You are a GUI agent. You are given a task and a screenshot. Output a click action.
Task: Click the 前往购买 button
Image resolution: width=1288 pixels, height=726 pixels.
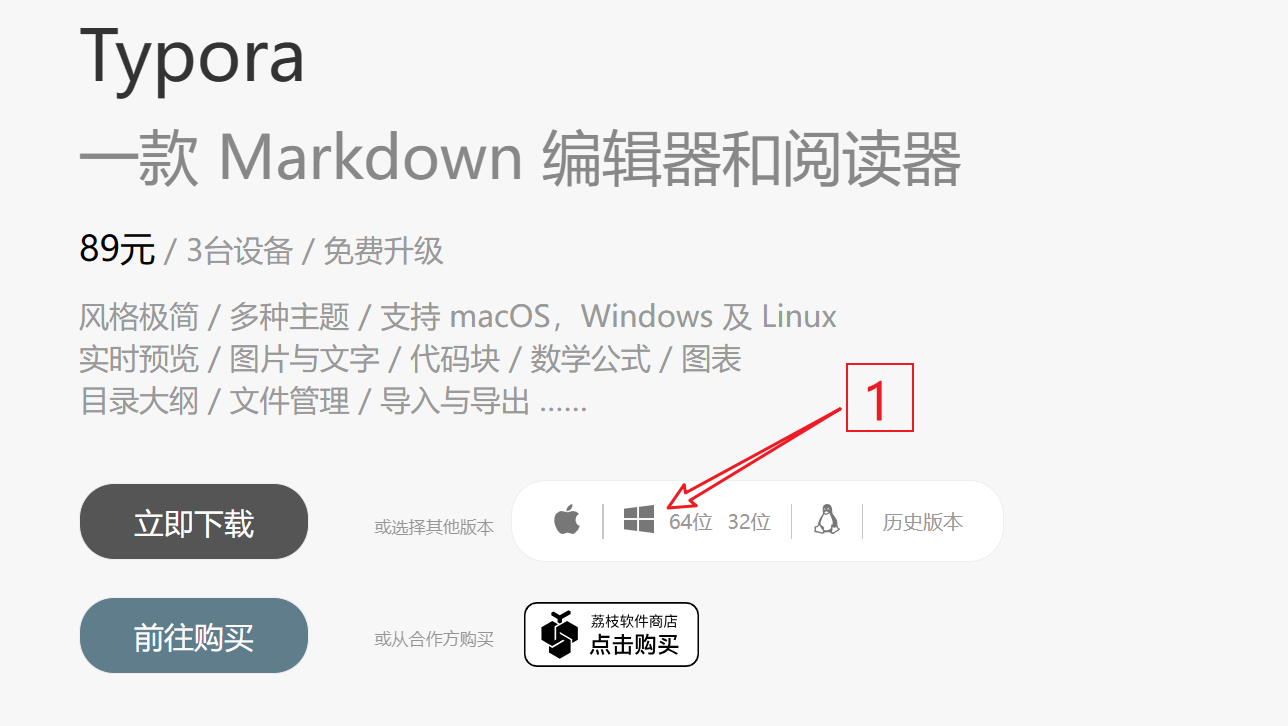[x=194, y=636]
